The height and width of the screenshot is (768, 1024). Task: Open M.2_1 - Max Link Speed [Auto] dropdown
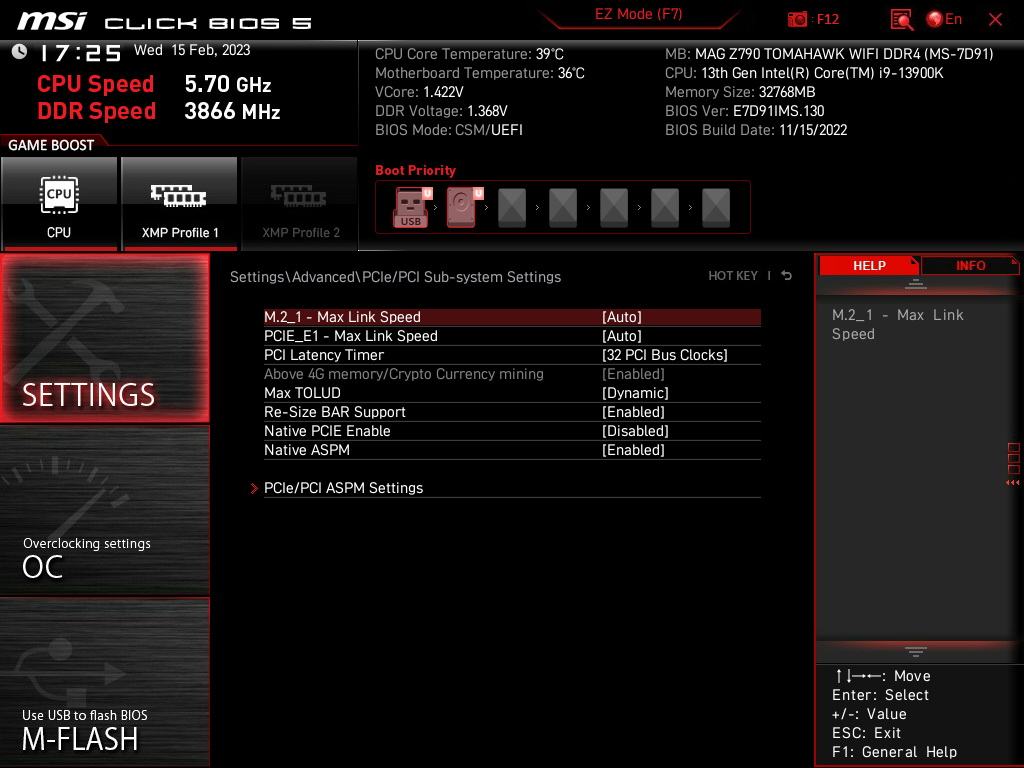click(x=622, y=317)
